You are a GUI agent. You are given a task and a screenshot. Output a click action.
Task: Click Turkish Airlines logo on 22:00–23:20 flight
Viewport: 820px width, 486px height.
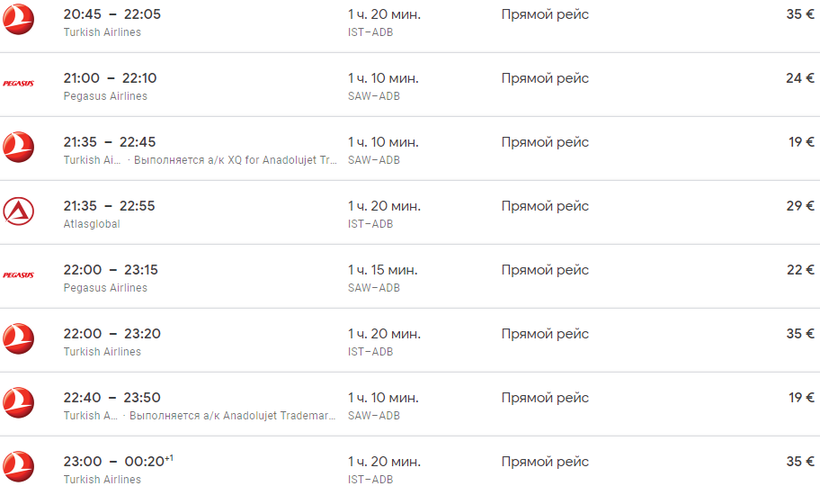click(19, 340)
